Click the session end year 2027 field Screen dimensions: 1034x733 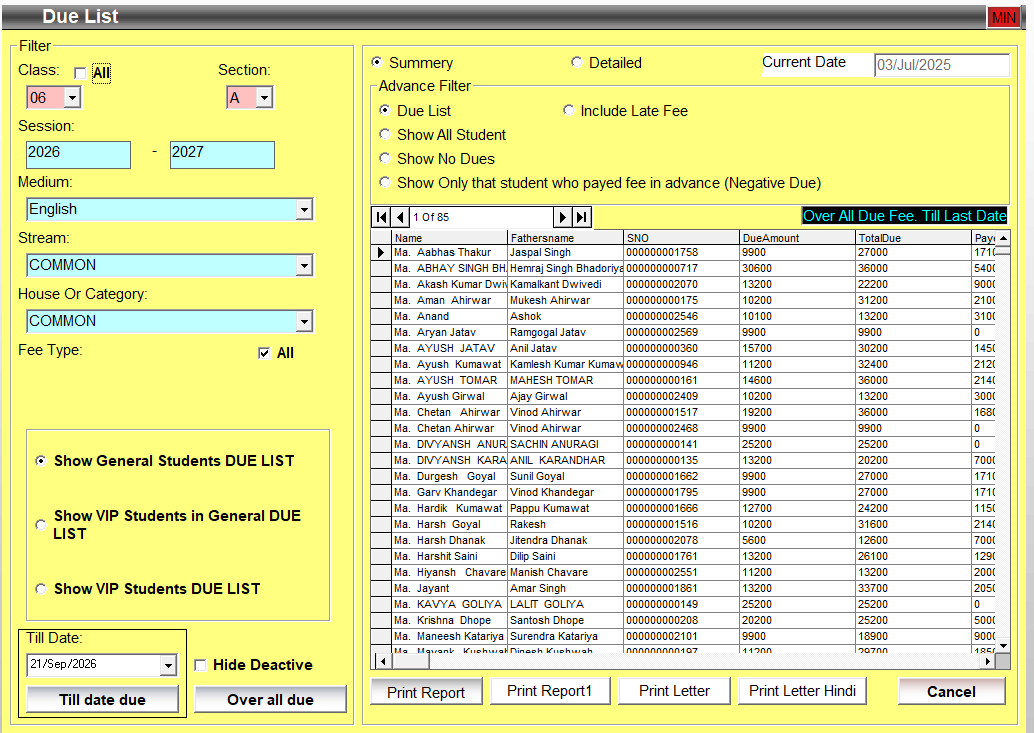222,154
